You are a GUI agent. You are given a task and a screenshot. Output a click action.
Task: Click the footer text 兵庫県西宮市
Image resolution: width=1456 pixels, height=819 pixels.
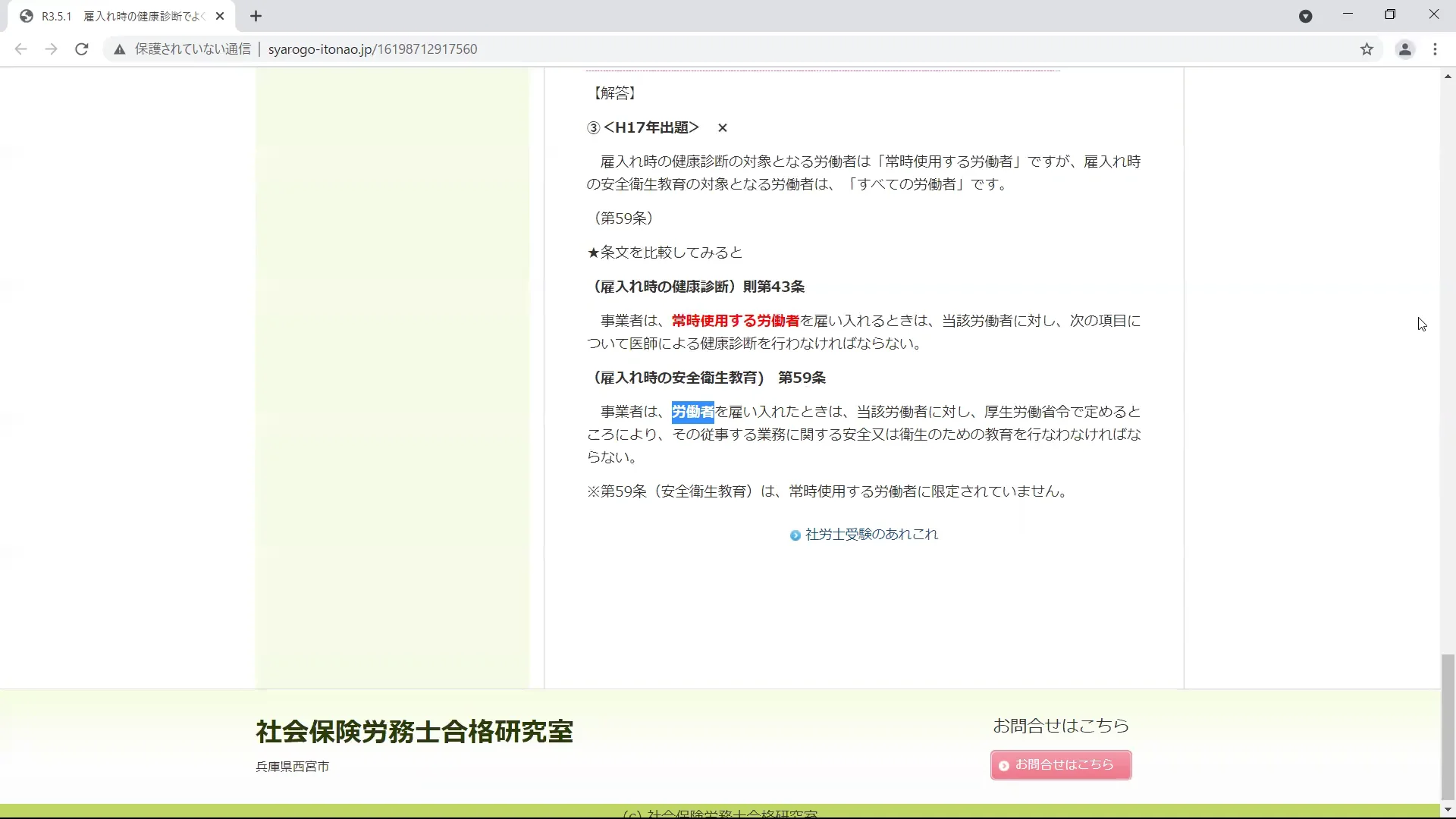click(x=292, y=767)
